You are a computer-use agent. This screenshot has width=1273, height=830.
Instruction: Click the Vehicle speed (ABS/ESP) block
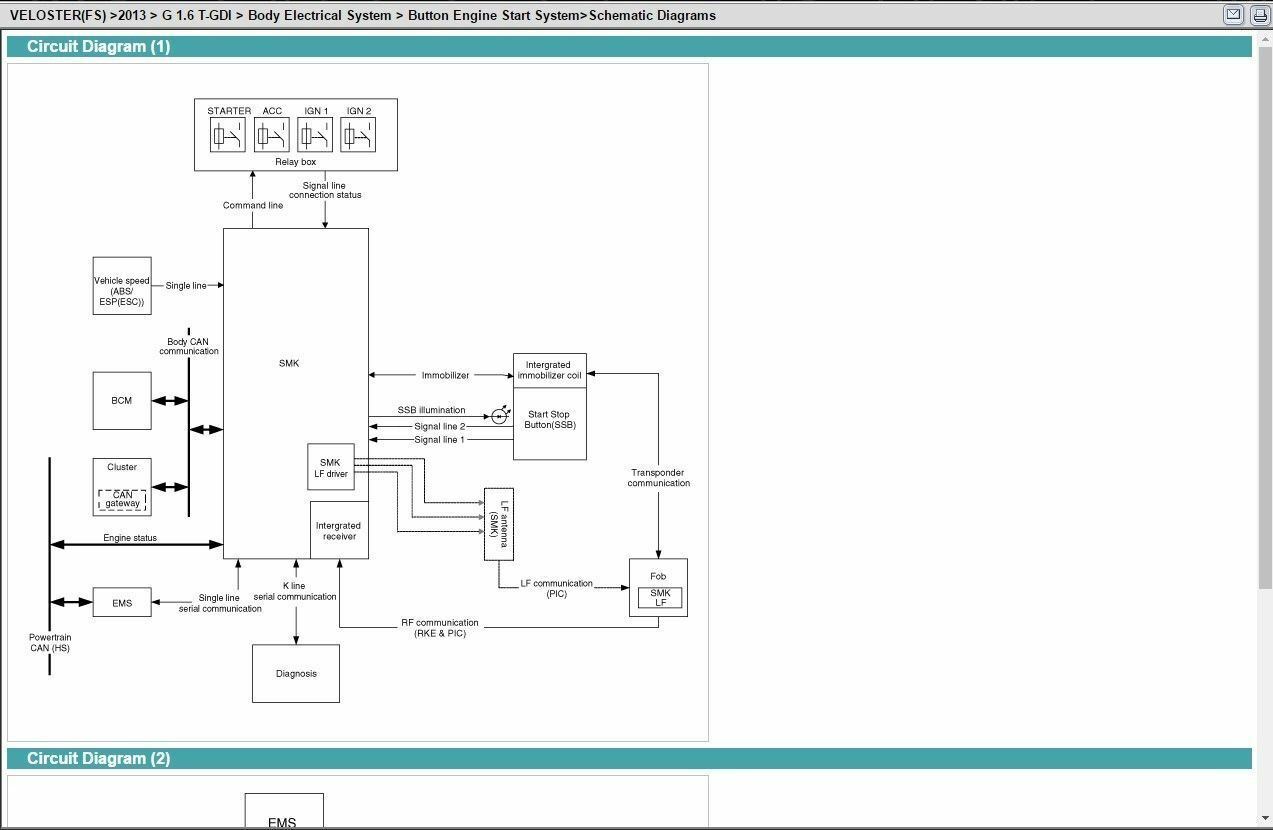(122, 286)
